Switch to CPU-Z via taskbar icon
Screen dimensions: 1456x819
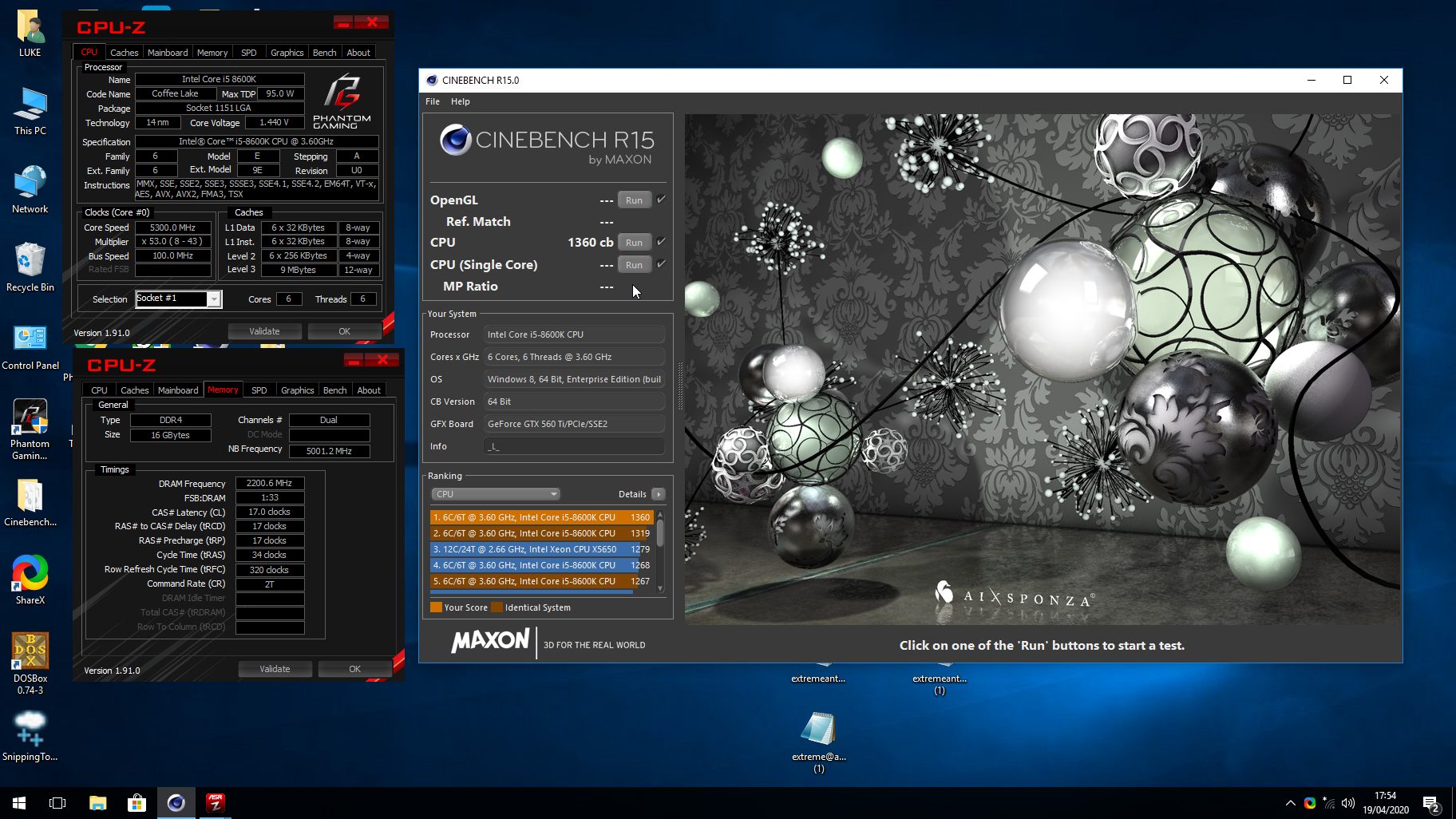(x=215, y=803)
